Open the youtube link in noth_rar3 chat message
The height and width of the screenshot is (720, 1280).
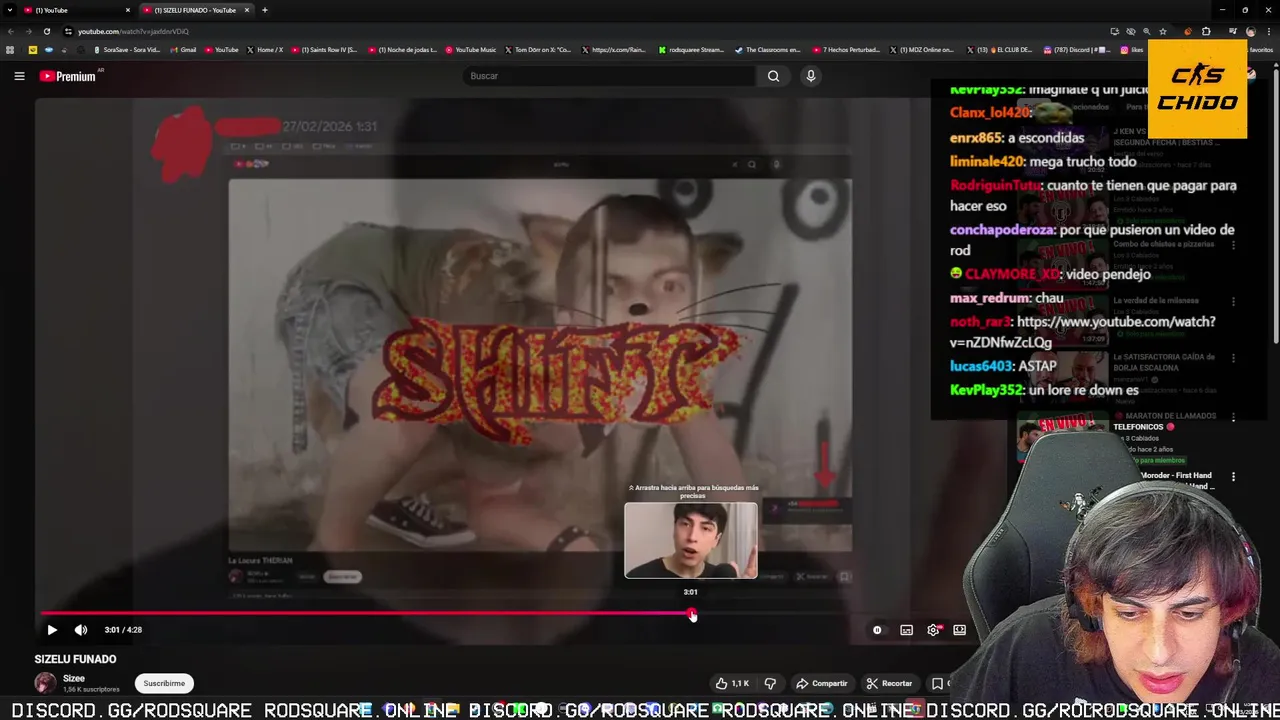[x=1083, y=332]
